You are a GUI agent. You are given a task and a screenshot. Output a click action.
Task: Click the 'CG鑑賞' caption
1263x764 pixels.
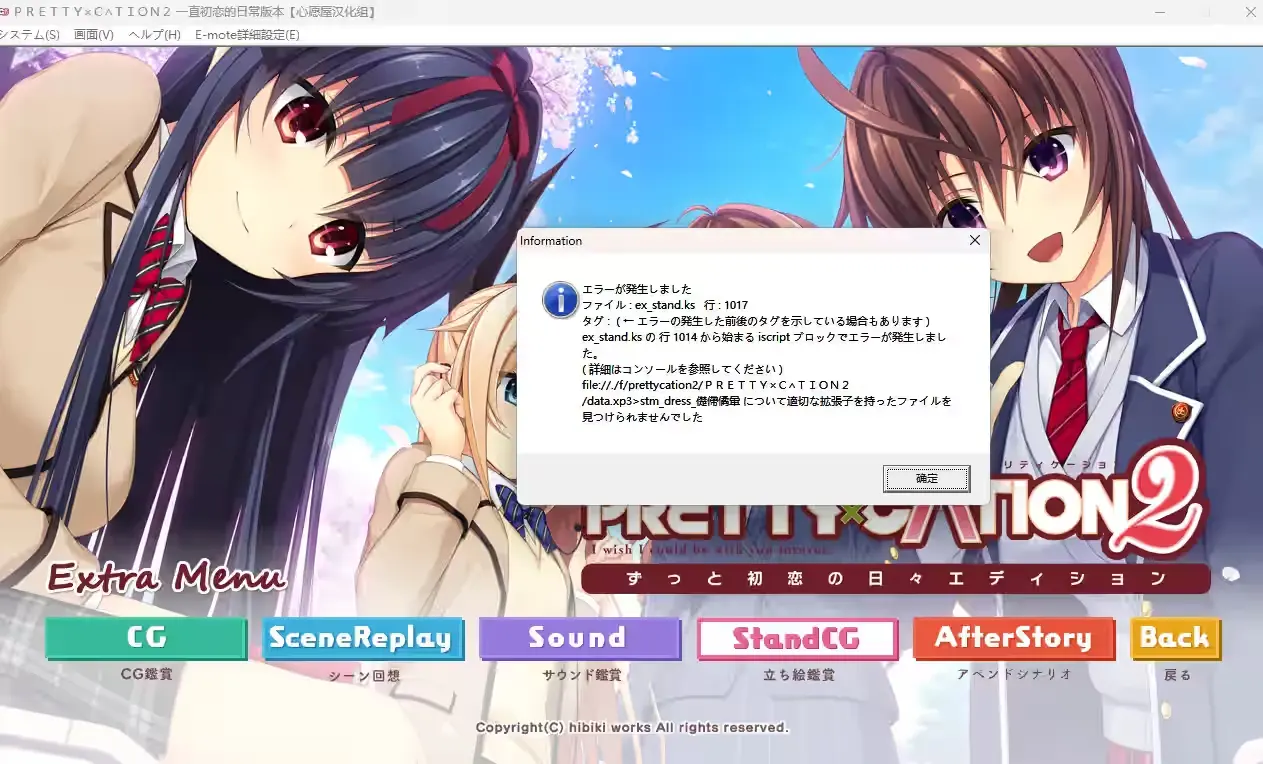pyautogui.click(x=146, y=674)
